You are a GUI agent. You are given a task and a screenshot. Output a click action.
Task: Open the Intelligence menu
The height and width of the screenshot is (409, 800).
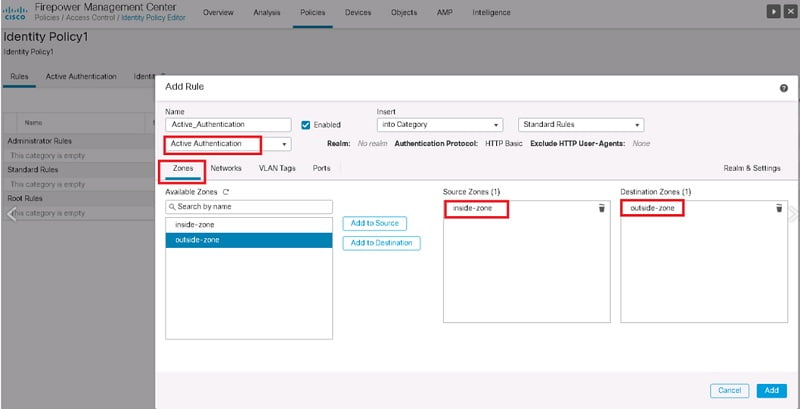[491, 13]
